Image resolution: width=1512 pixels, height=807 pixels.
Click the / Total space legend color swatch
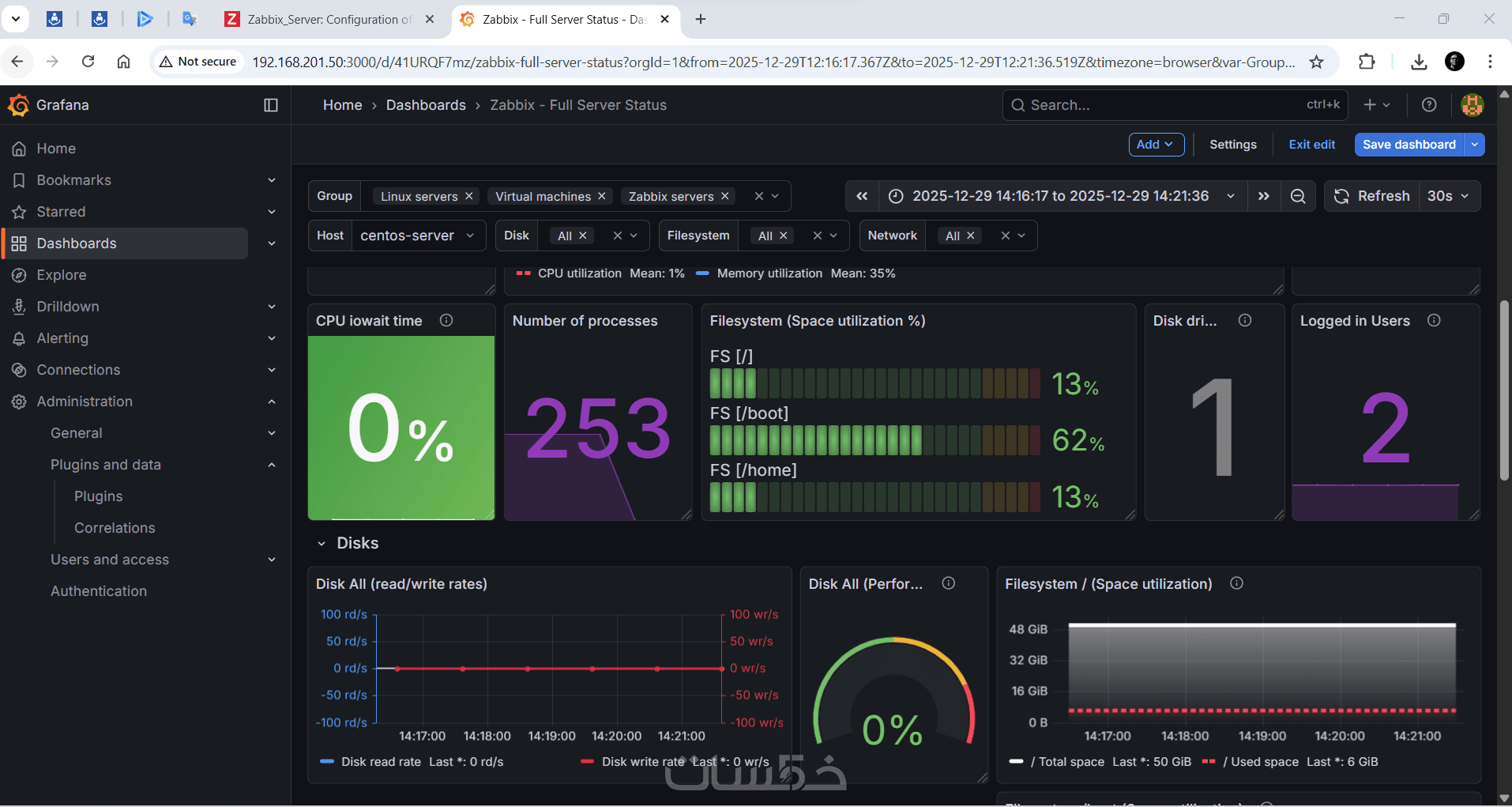pyautogui.click(x=1017, y=762)
